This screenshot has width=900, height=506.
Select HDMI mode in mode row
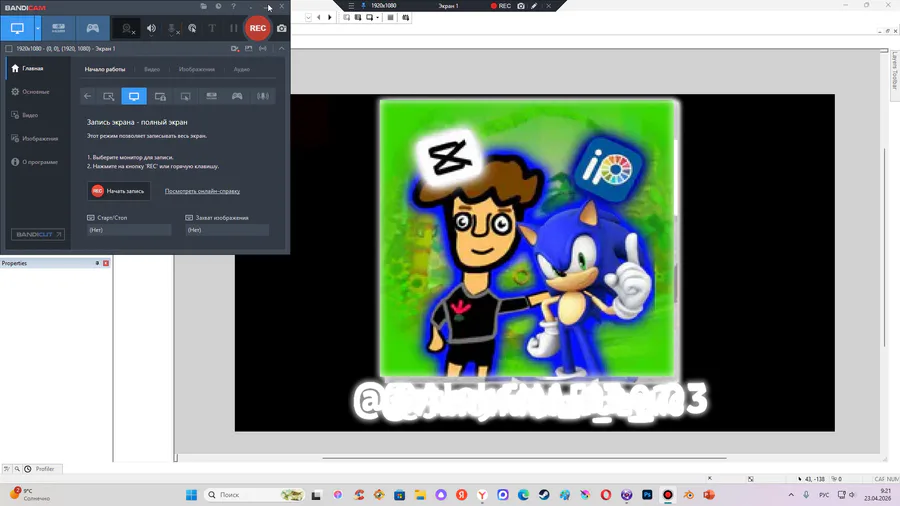pyautogui.click(x=211, y=96)
